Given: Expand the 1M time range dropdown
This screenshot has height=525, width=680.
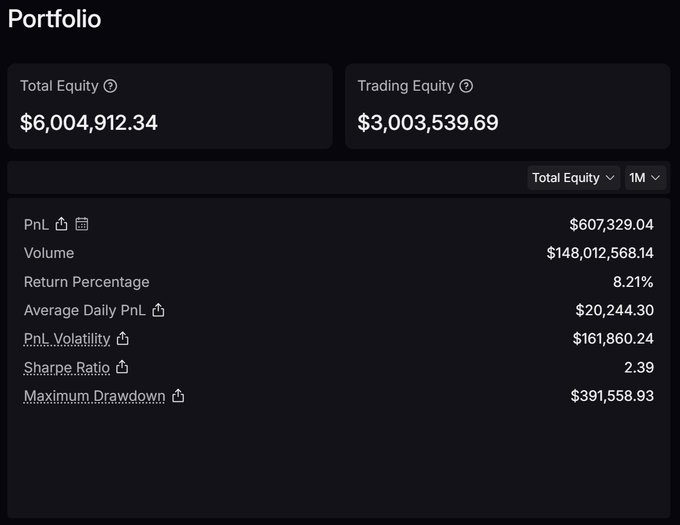Looking at the screenshot, I should click(x=645, y=178).
